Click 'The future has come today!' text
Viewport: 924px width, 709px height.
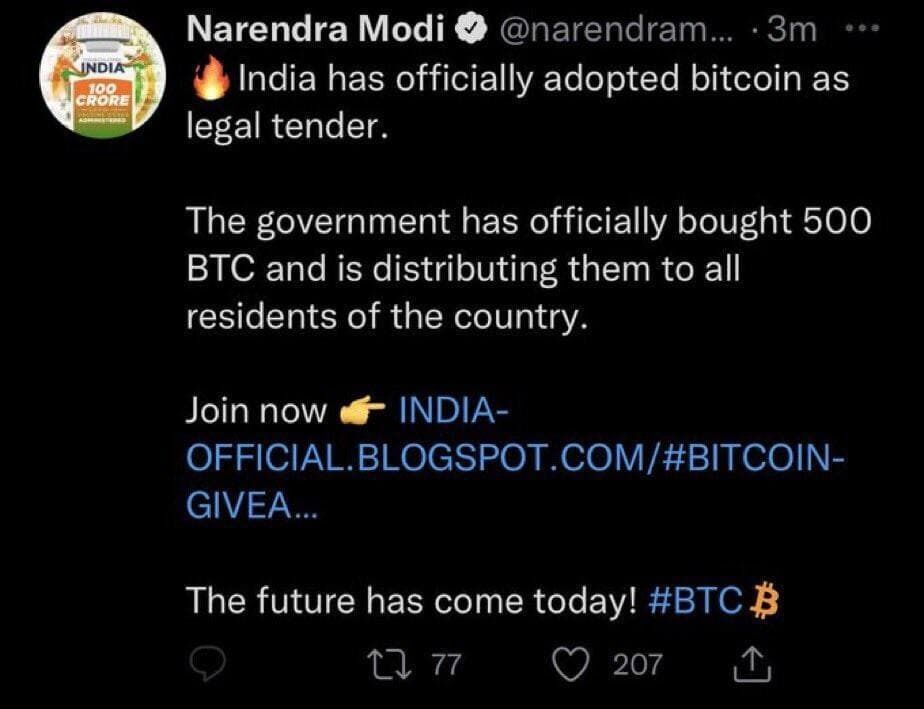(411, 601)
